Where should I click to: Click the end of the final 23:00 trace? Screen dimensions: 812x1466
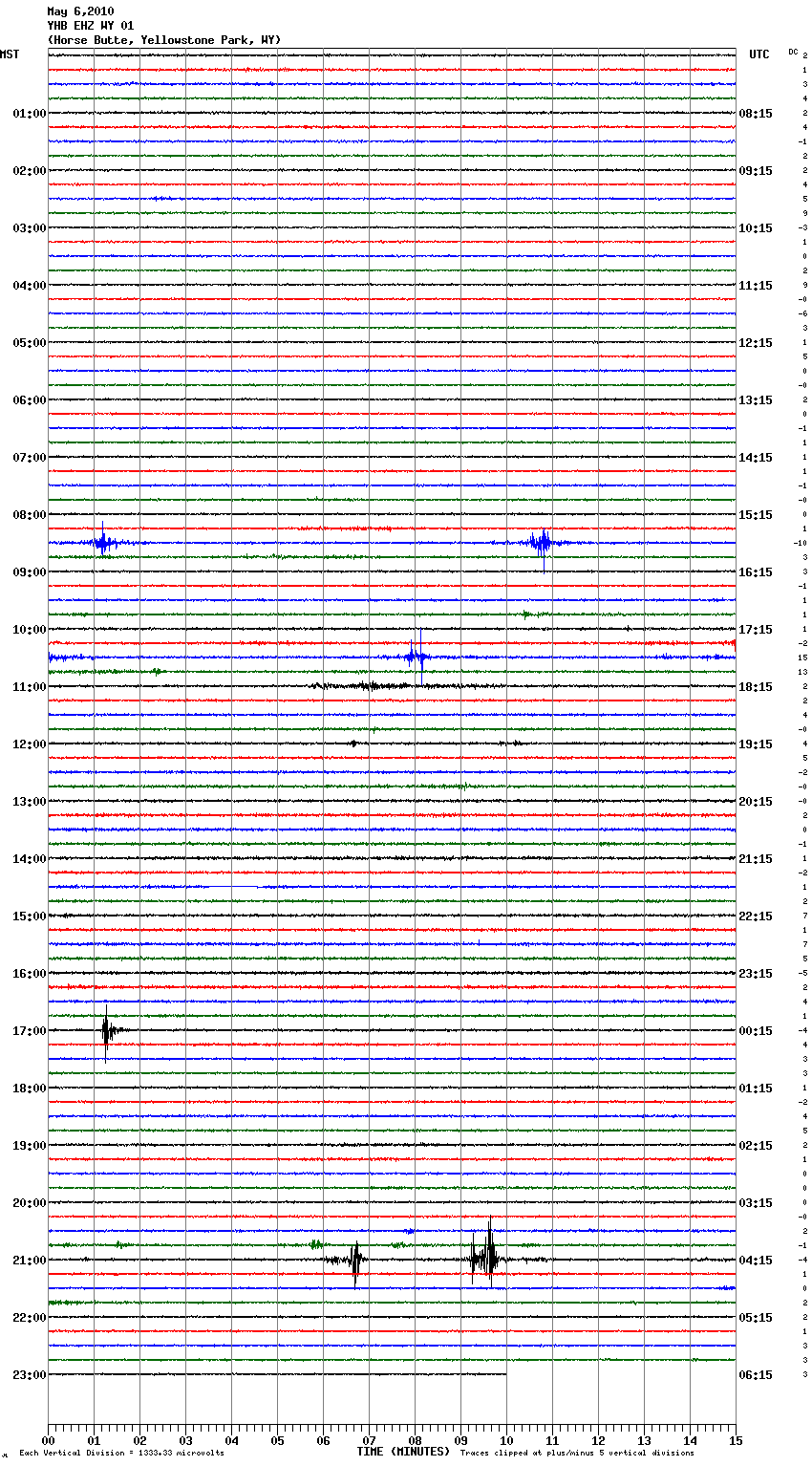pos(505,1374)
